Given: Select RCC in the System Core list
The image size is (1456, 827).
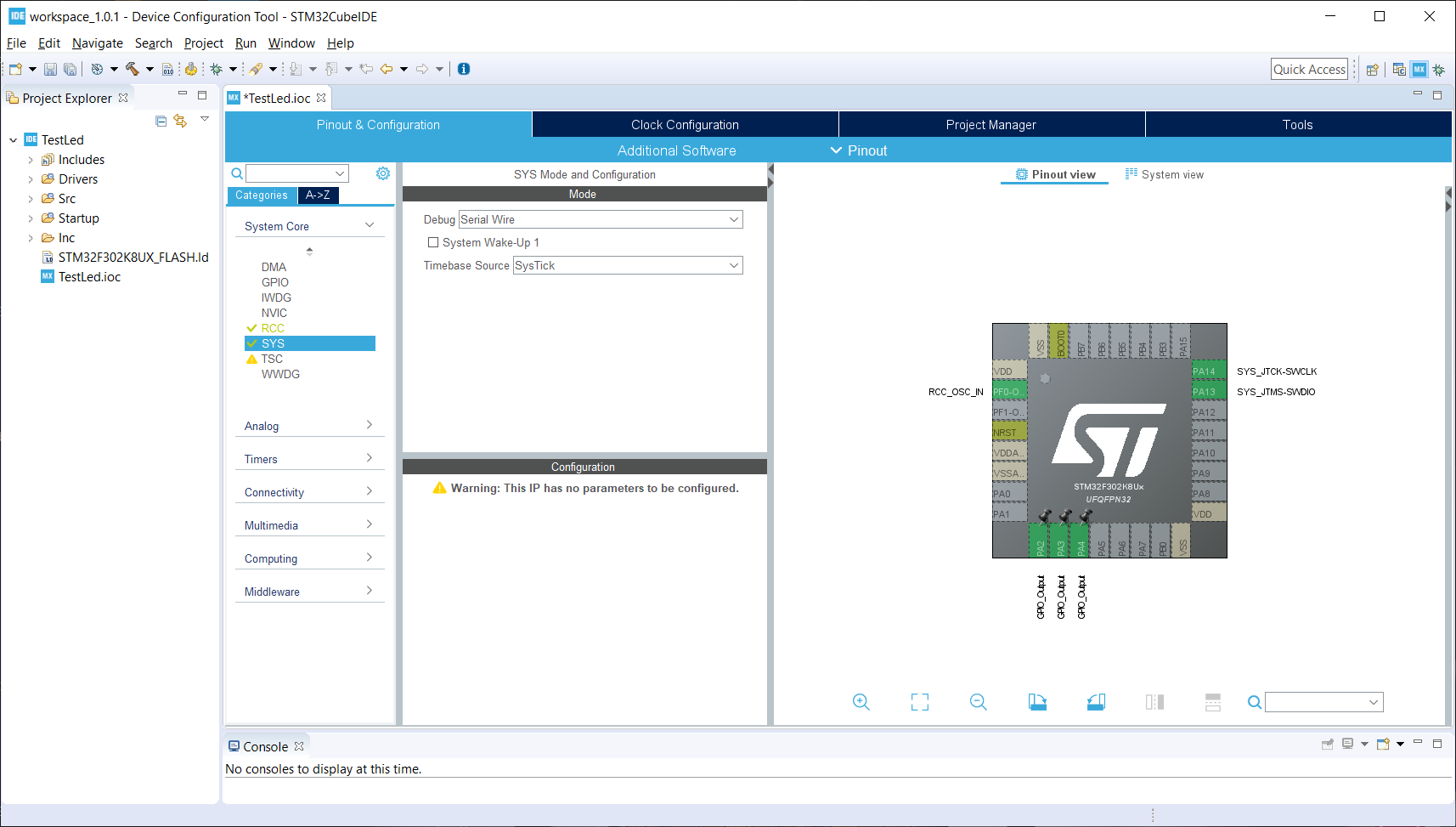Looking at the screenshot, I should [x=273, y=328].
